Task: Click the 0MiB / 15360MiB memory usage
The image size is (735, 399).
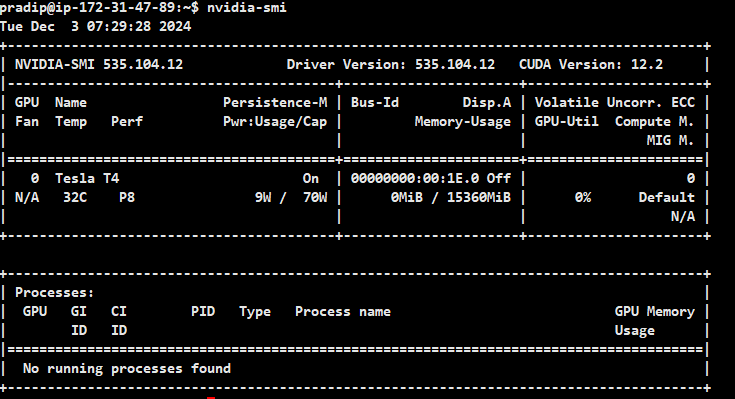Action: 450,197
